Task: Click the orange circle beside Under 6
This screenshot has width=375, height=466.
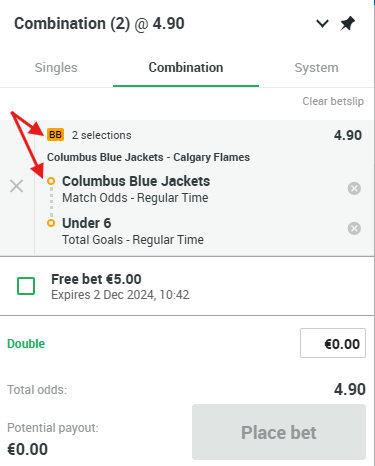Action: (51, 223)
